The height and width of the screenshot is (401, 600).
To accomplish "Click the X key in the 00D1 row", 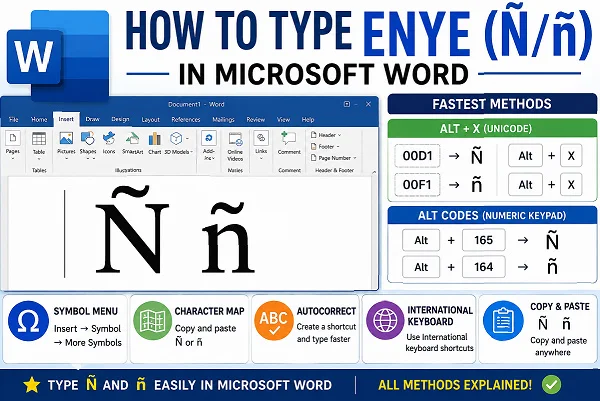I will point(571,156).
